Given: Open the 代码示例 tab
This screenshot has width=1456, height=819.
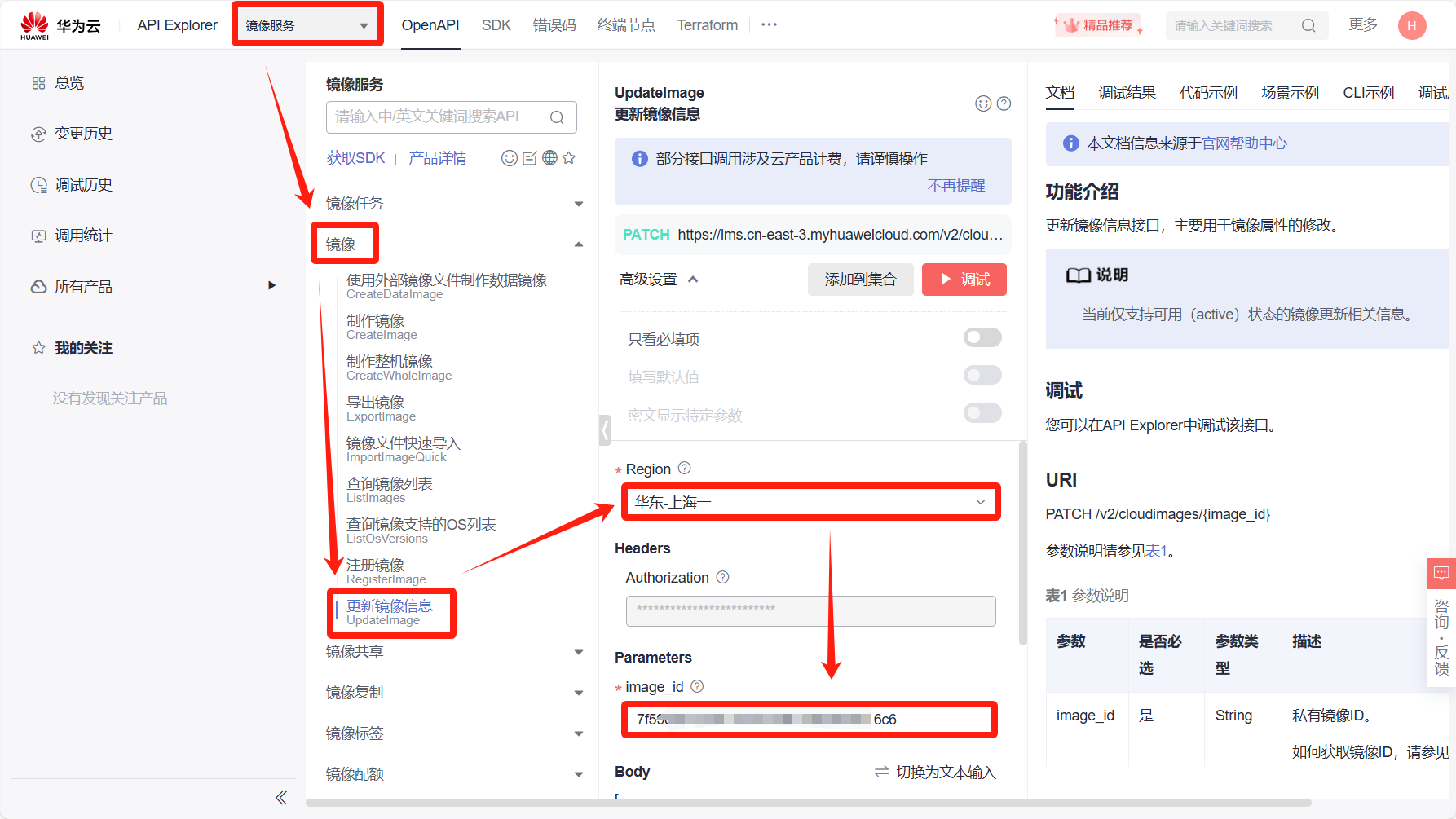Looking at the screenshot, I should pos(1208,93).
